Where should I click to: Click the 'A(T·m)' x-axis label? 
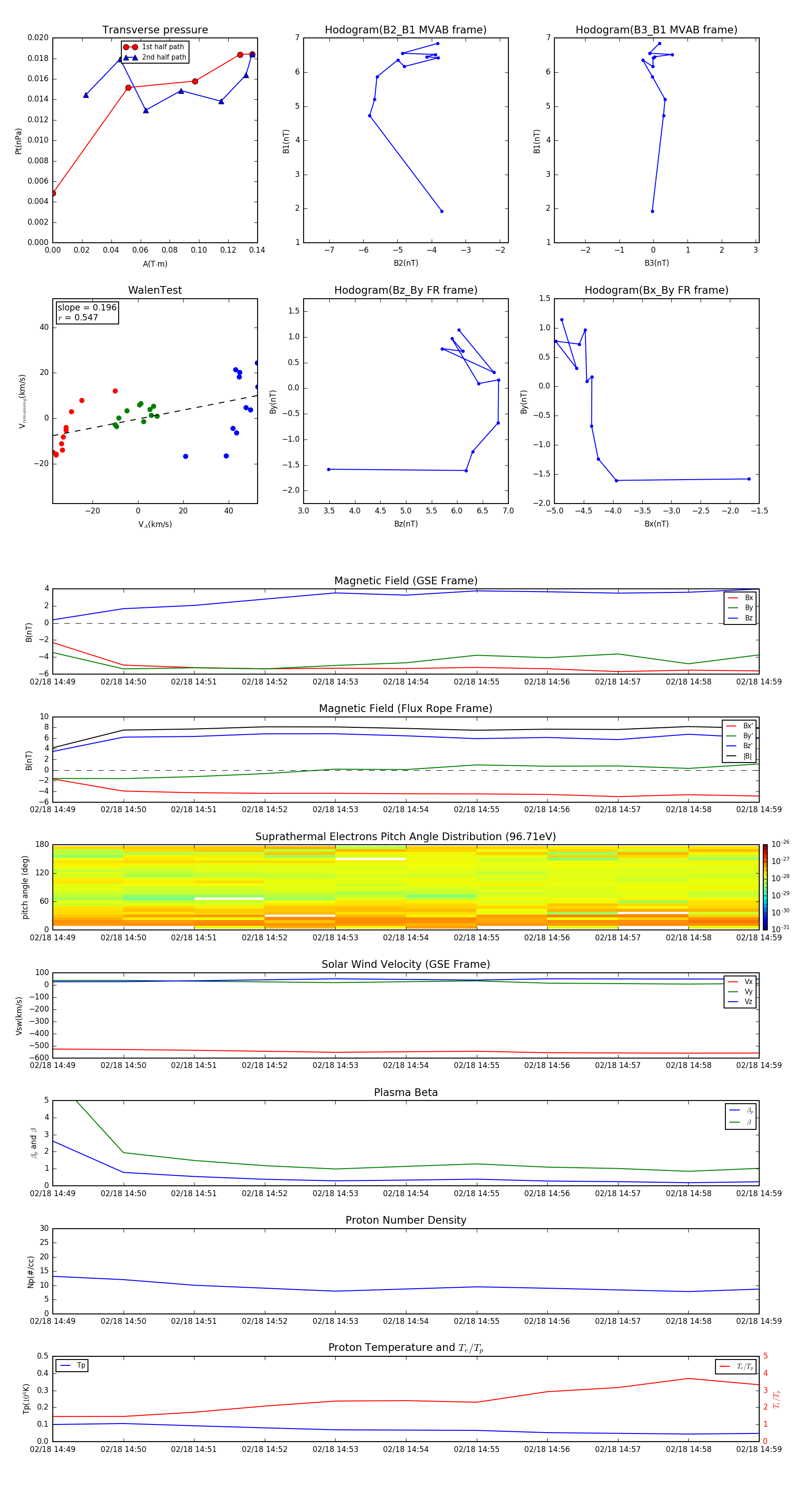[x=155, y=264]
